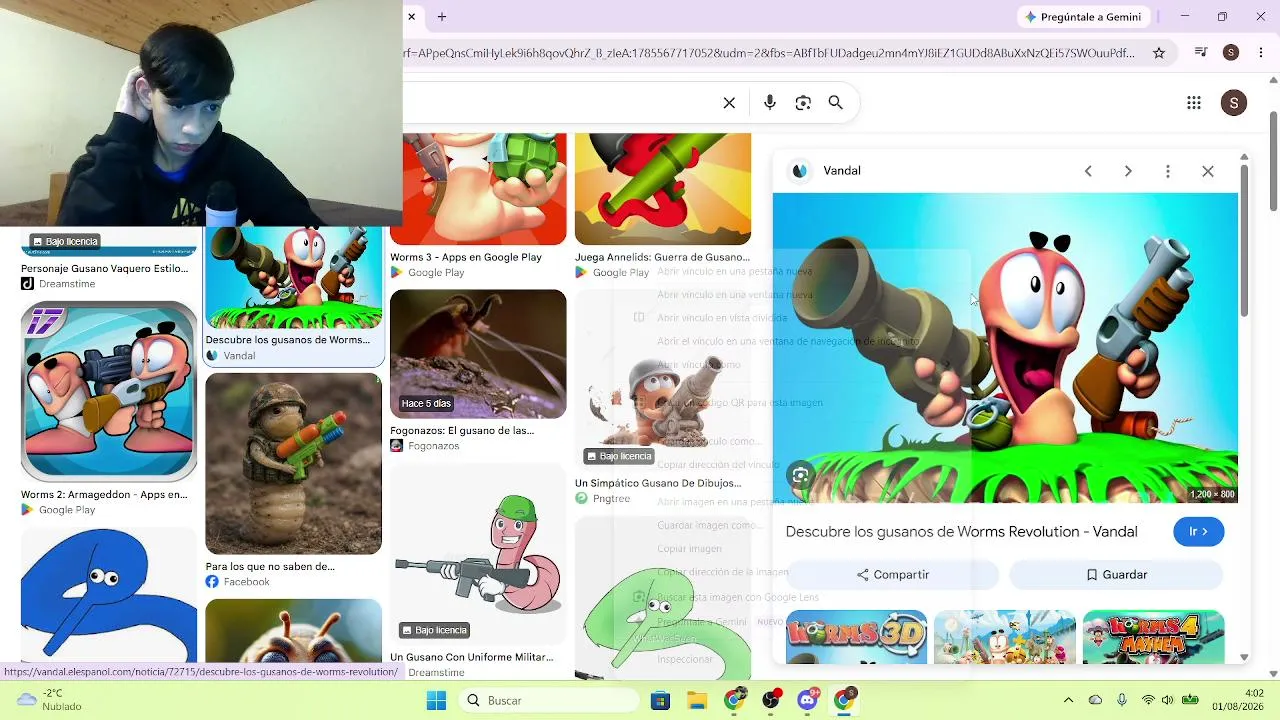Image resolution: width=1280 pixels, height=720 pixels.
Task: Open the Chrome three-dot menu
Action: pos(1260,53)
